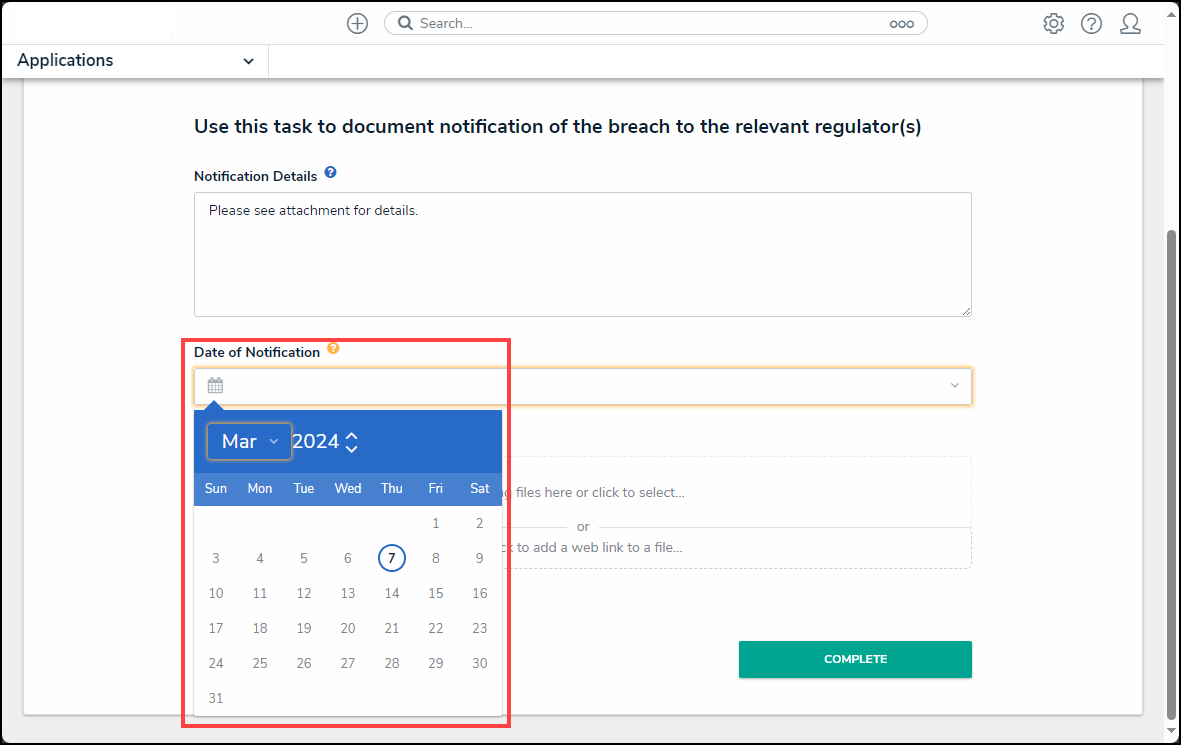Open the settings gear icon
1181x745 pixels.
(1053, 24)
